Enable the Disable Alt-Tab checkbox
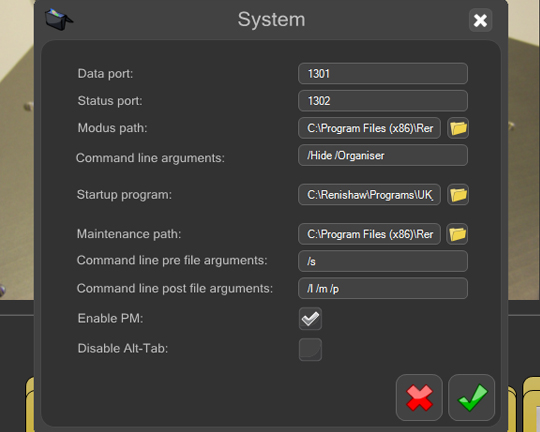The image size is (540, 432). click(x=310, y=349)
